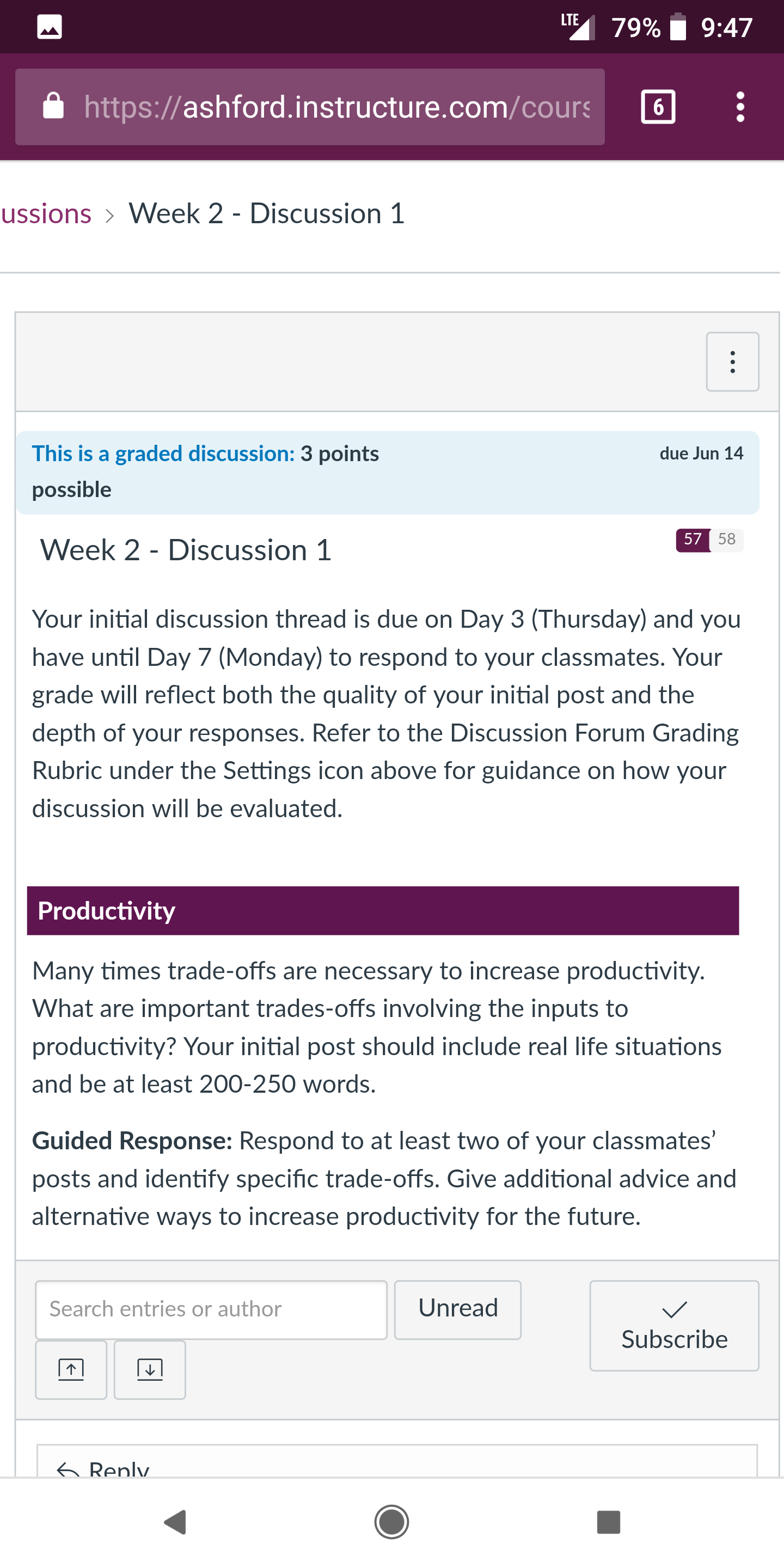Image resolution: width=784 pixels, height=1568 pixels.
Task: Click the breadcrumb chevron separator
Action: point(109,216)
